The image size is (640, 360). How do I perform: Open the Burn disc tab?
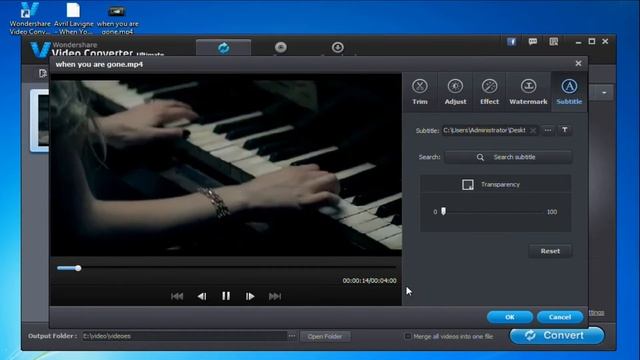tap(280, 47)
